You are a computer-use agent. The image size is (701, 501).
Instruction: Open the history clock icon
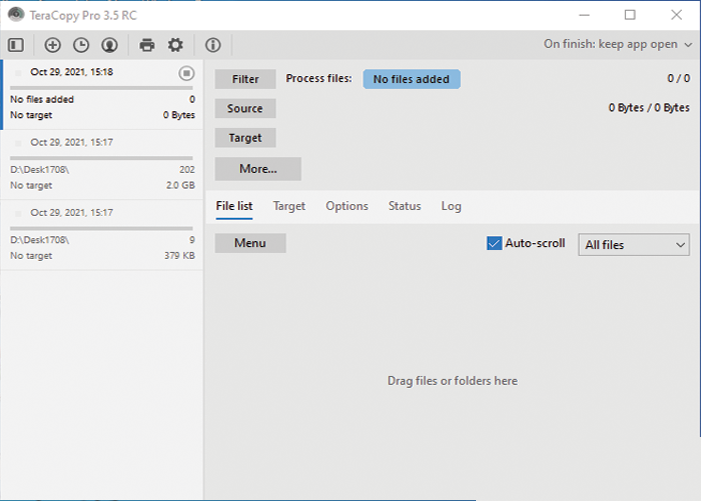[x=81, y=45]
